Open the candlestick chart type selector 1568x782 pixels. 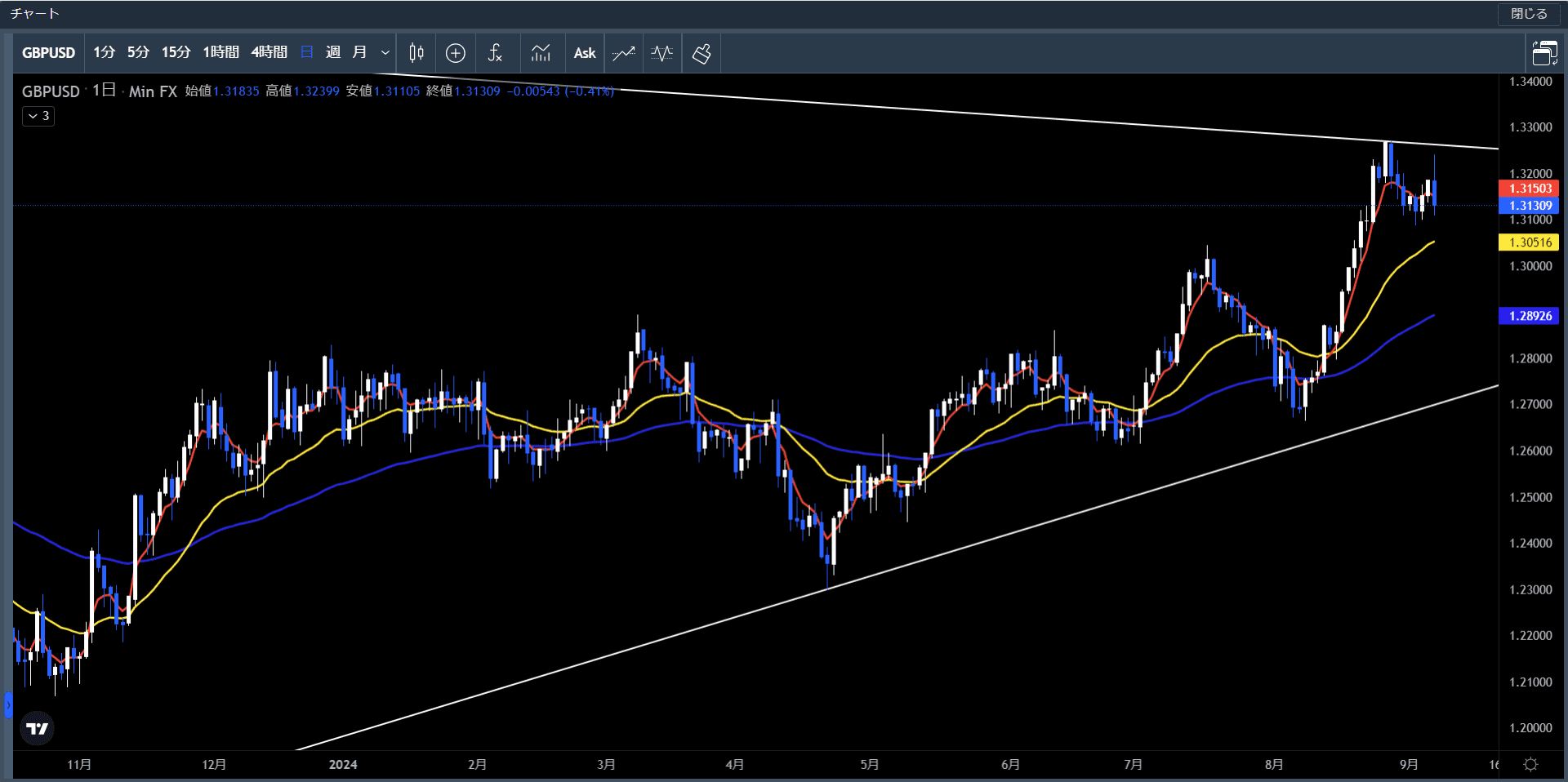click(416, 53)
